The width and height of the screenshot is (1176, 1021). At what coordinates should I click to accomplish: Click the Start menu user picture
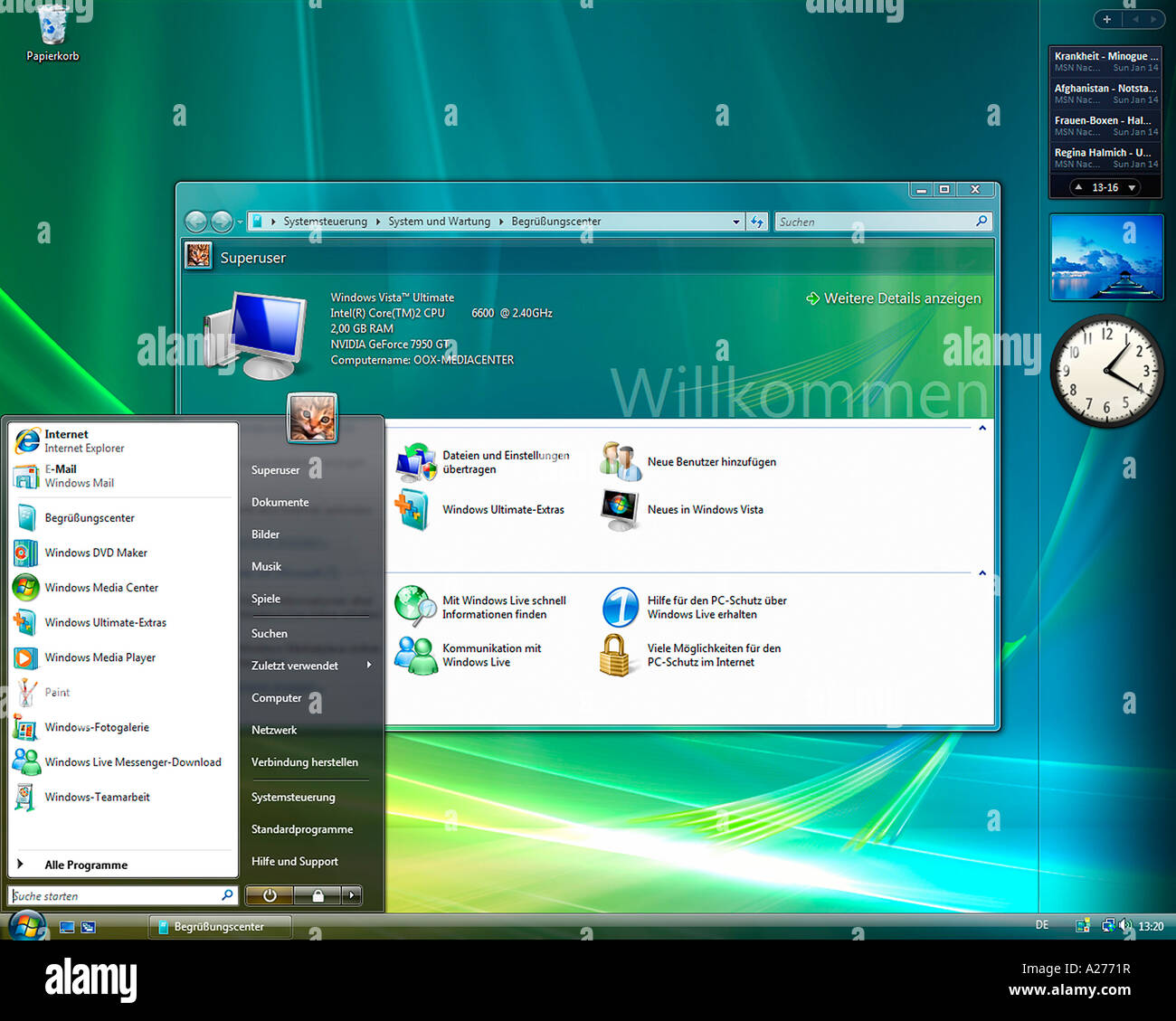[312, 418]
